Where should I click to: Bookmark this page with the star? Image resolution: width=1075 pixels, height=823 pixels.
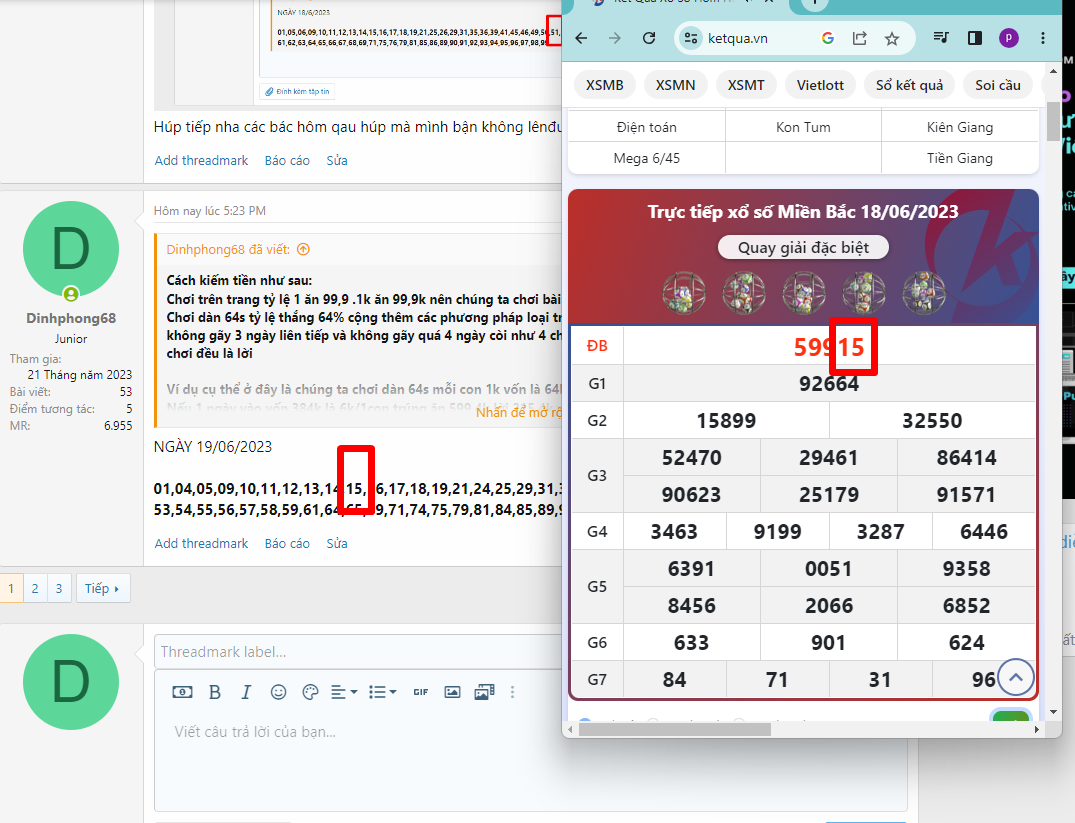[x=891, y=38]
